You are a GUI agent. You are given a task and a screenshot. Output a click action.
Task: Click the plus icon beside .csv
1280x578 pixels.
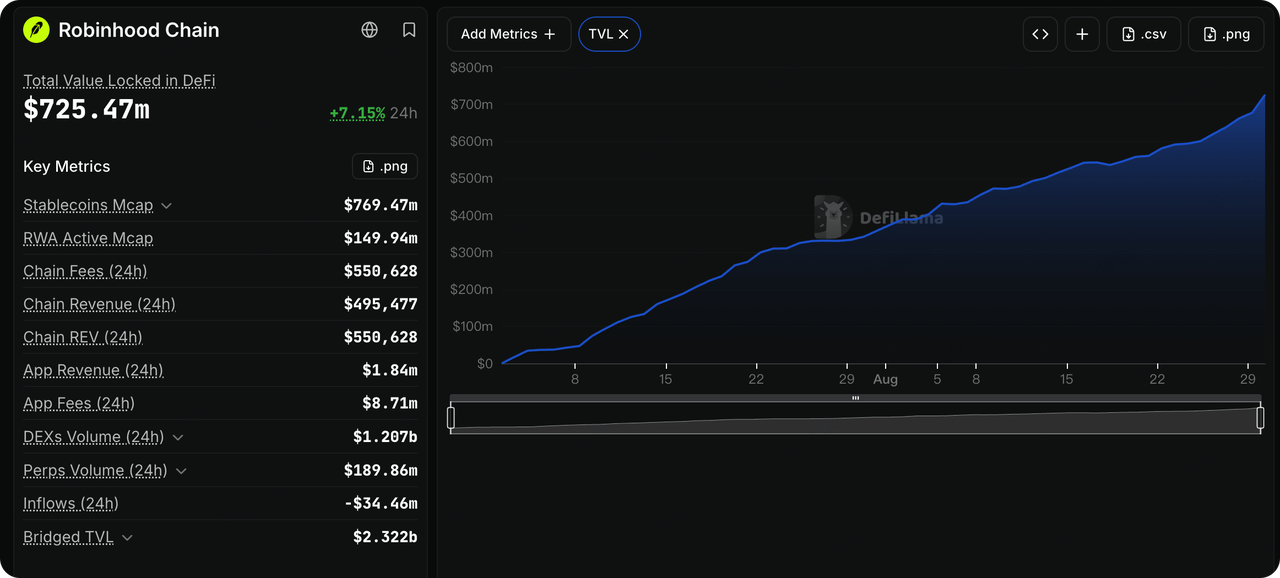1082,34
